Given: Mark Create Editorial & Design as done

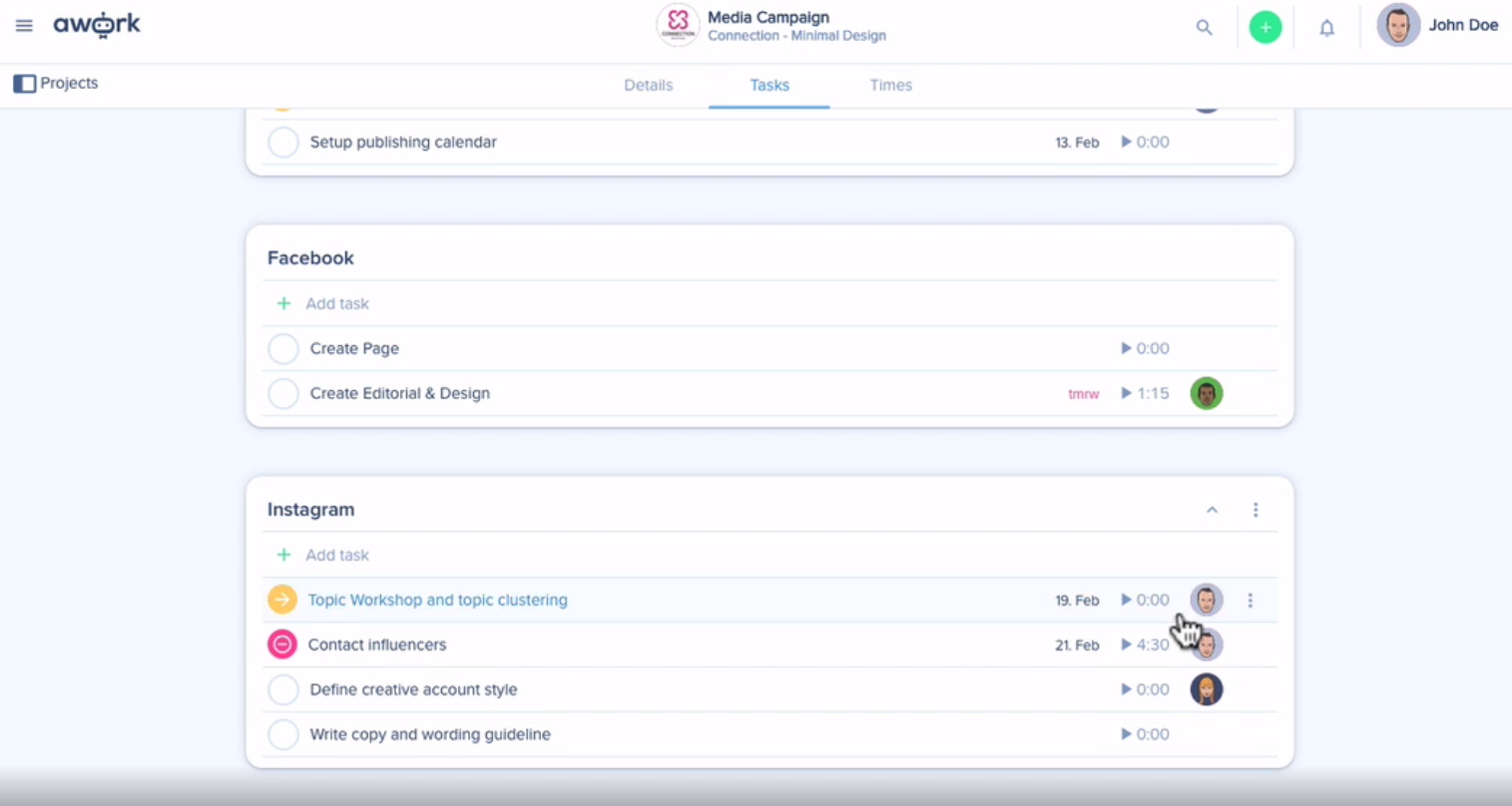Looking at the screenshot, I should tap(283, 393).
